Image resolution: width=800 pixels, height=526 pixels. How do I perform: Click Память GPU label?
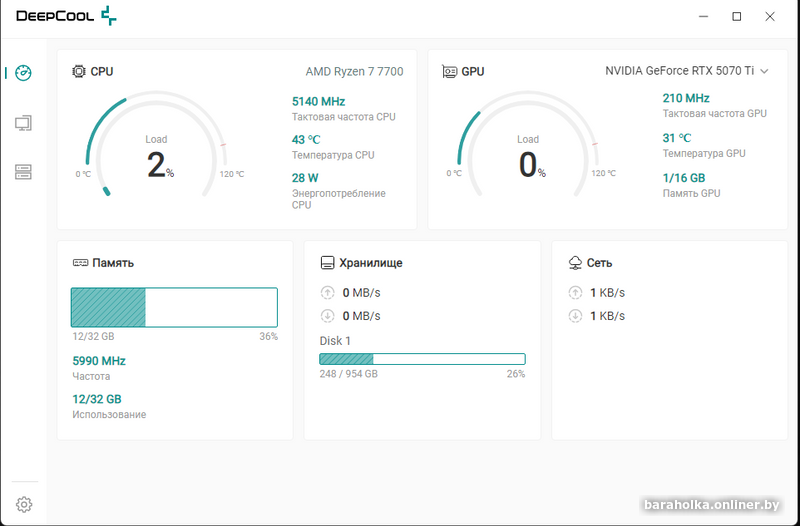click(x=691, y=193)
